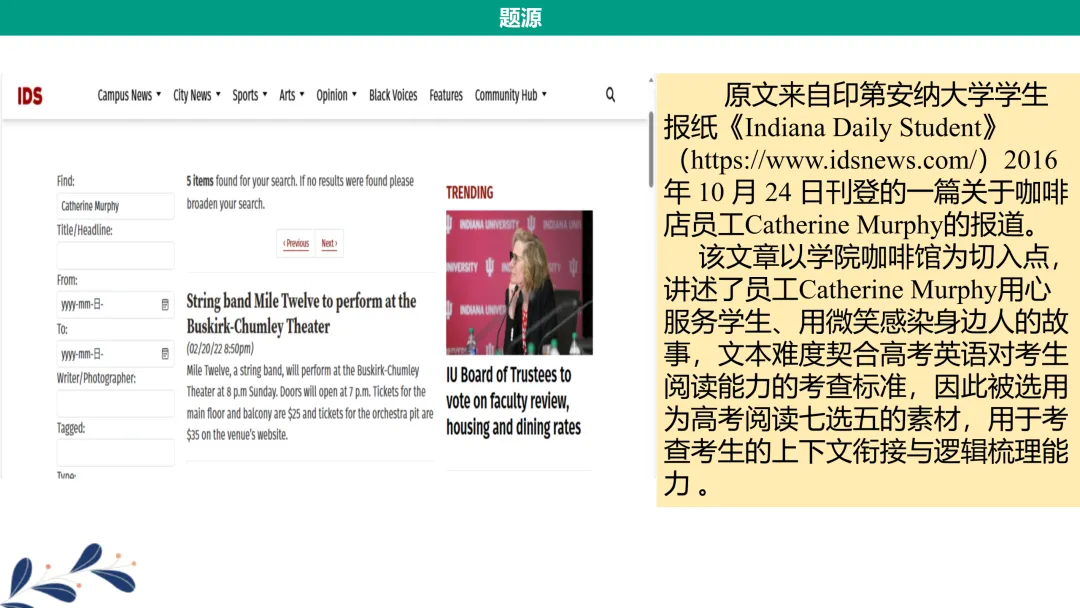Click the trending story photo thumbnail
This screenshot has width=1080, height=608.
click(x=519, y=282)
